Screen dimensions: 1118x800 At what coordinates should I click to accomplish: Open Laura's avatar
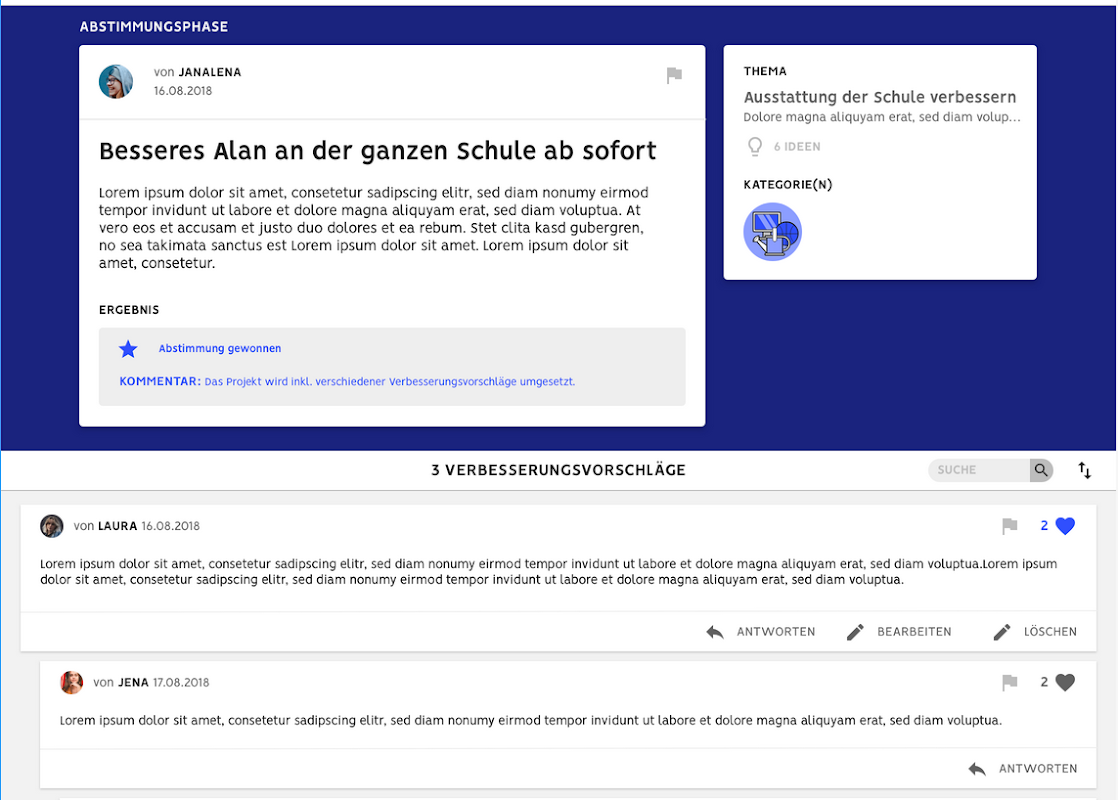point(51,526)
